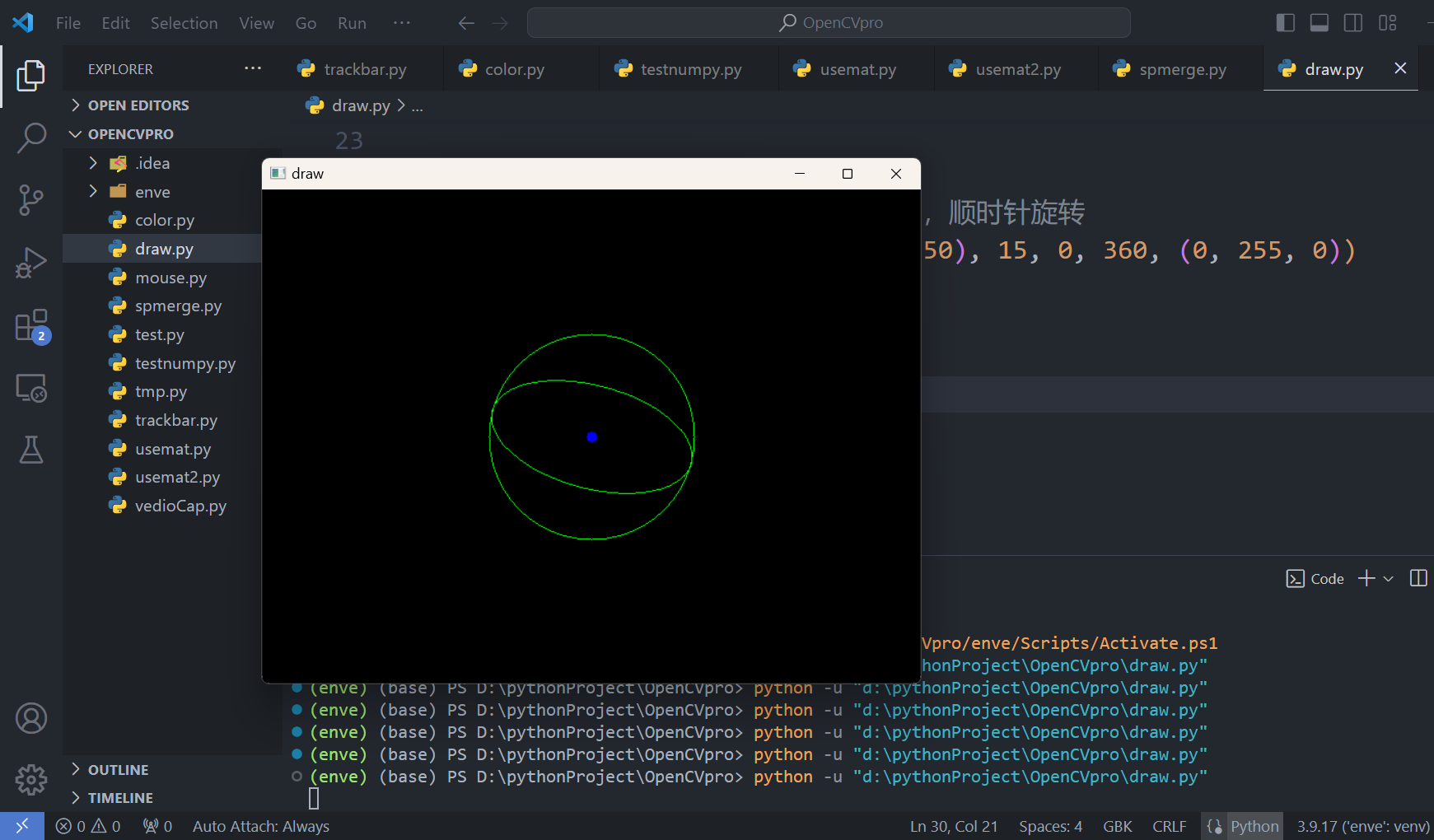Open the View menu
The width and height of the screenshot is (1434, 840).
point(256,23)
